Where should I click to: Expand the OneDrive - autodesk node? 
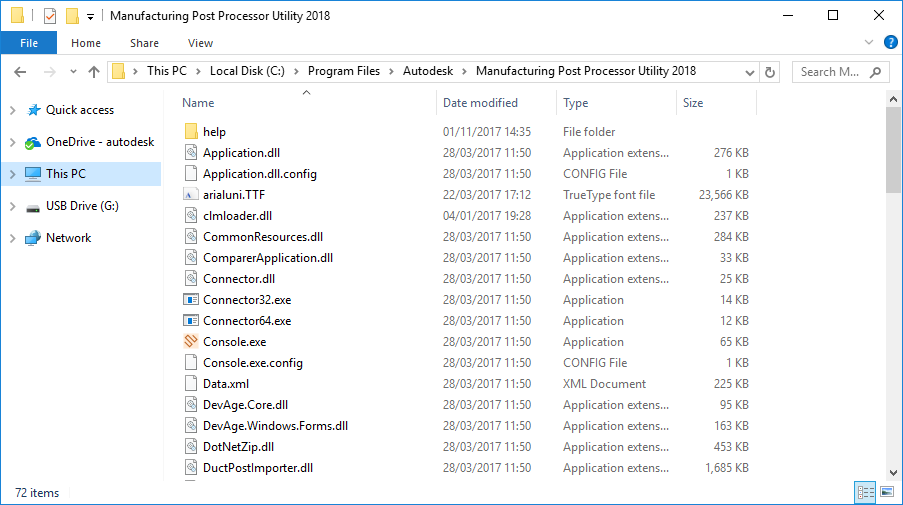pos(13,142)
